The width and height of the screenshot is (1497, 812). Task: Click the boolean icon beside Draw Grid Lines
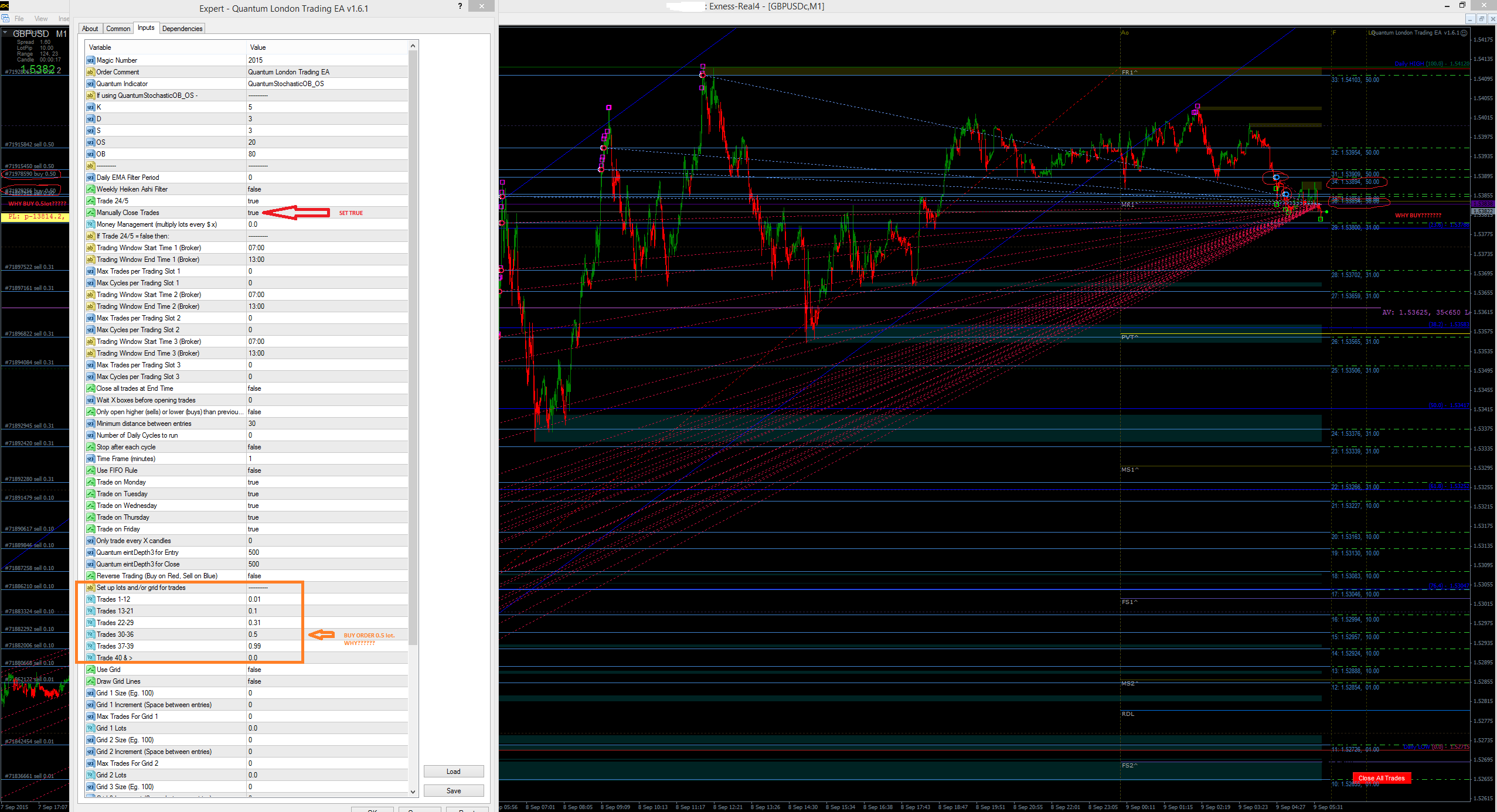(90, 681)
